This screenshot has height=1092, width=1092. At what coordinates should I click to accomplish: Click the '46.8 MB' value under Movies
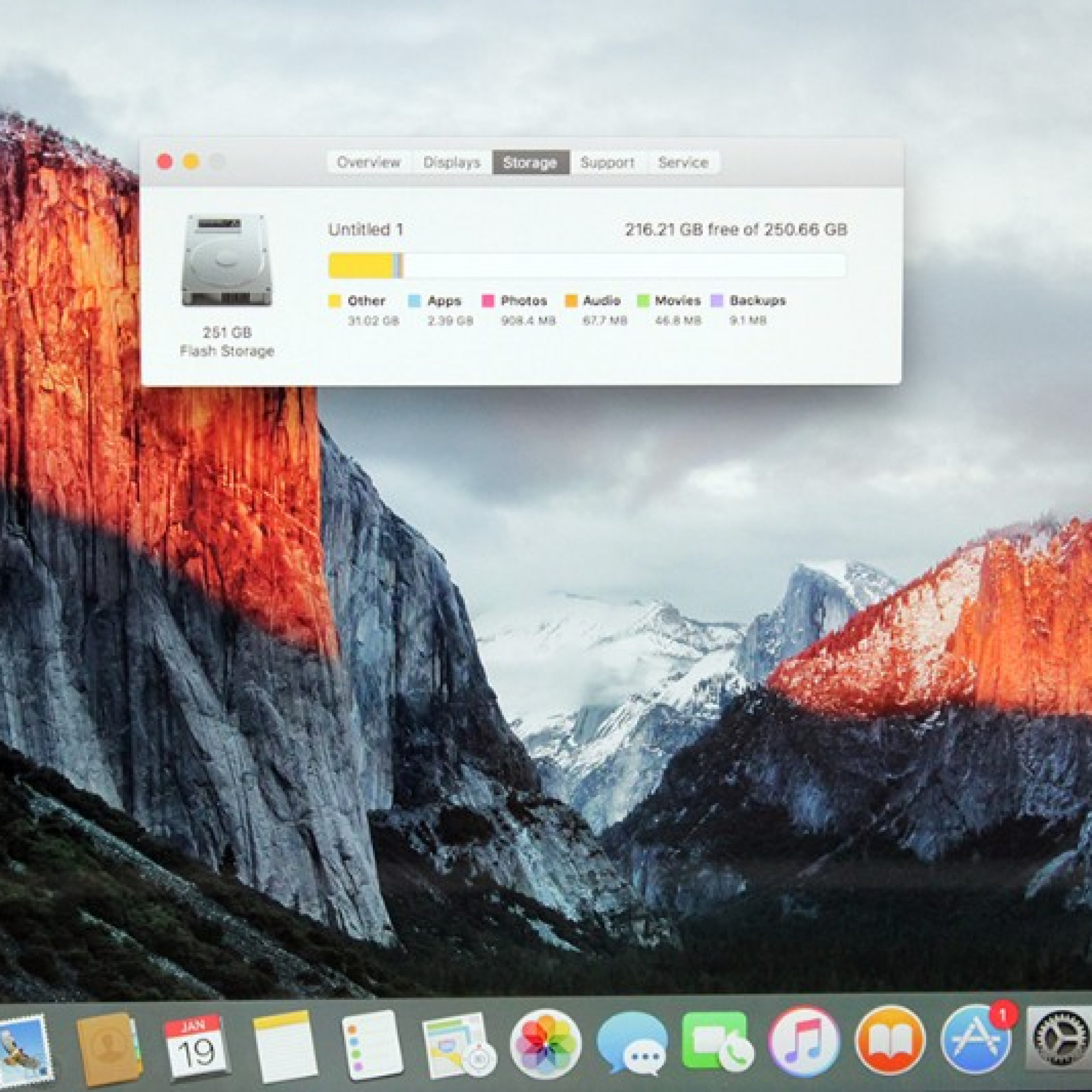678,321
